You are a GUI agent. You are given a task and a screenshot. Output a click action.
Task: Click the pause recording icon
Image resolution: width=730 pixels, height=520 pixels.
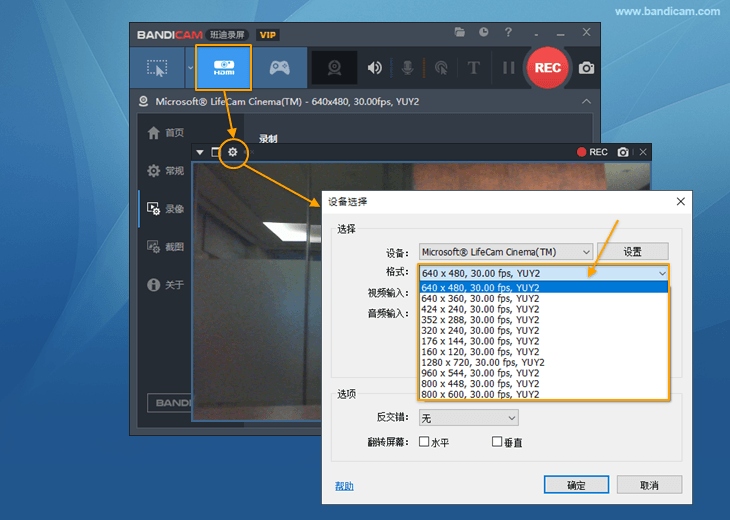[x=508, y=68]
